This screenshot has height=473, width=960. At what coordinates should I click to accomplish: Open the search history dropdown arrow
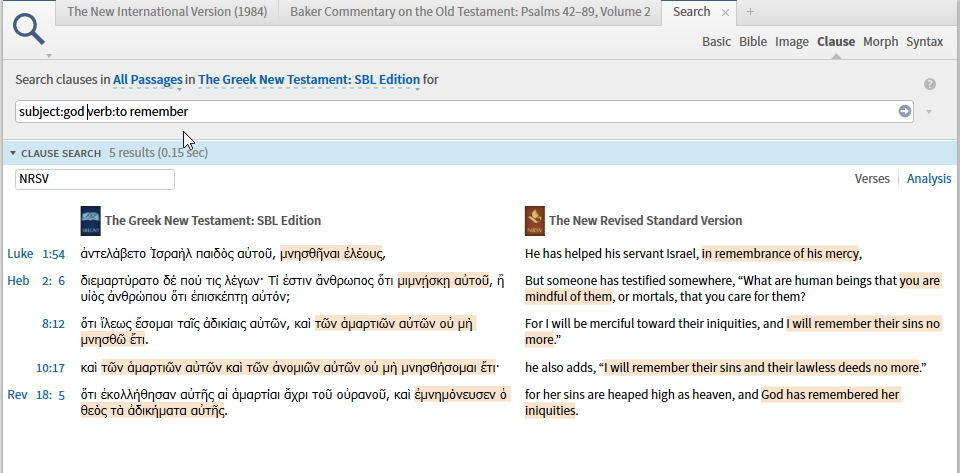(930, 112)
